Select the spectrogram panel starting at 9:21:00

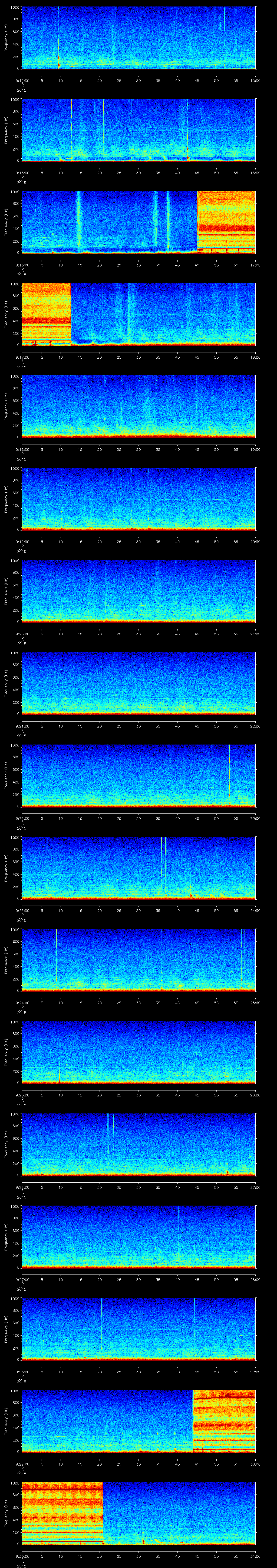[139, 683]
